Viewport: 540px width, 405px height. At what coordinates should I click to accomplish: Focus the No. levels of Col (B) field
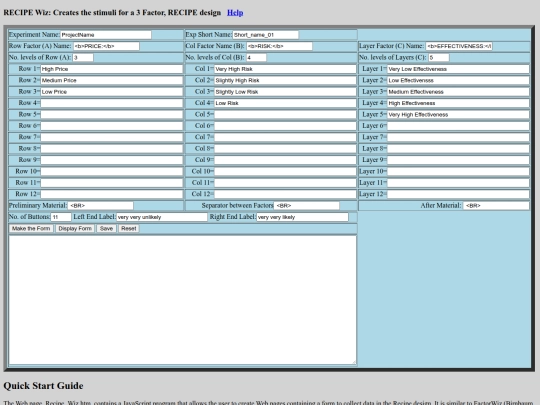click(x=256, y=58)
